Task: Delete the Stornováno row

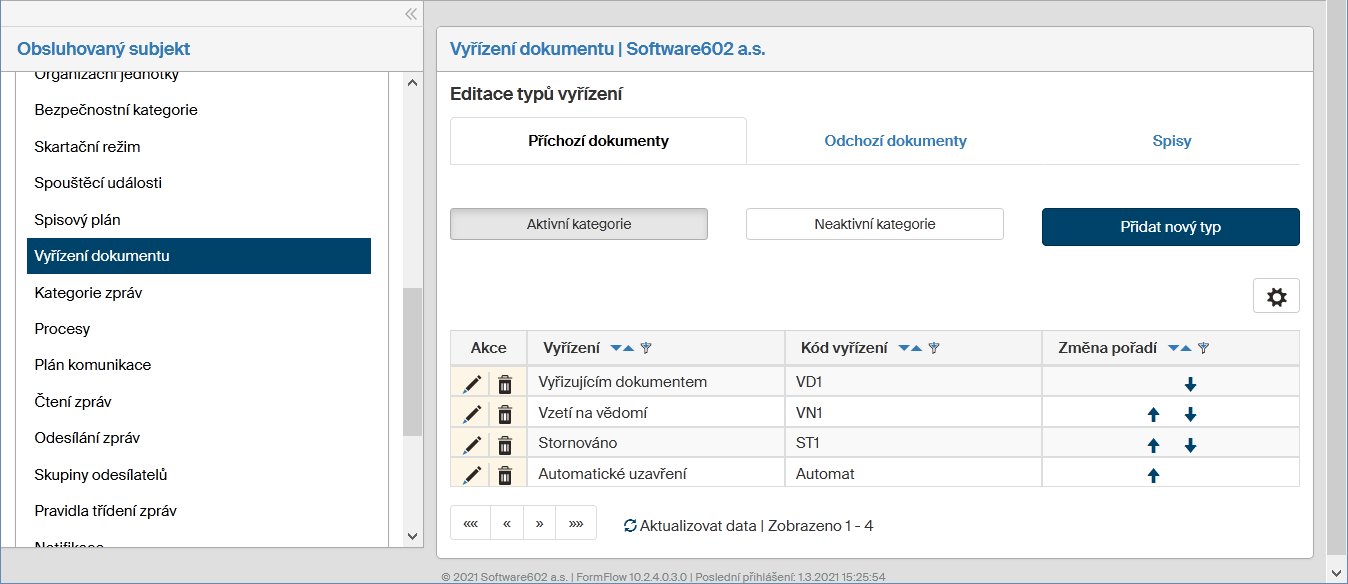Action: point(505,445)
